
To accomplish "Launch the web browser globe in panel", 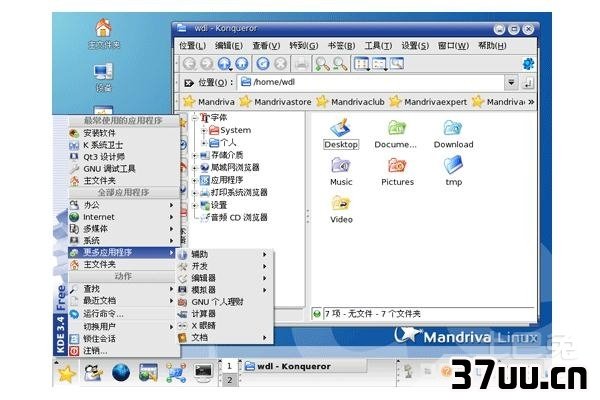I will [x=121, y=372].
